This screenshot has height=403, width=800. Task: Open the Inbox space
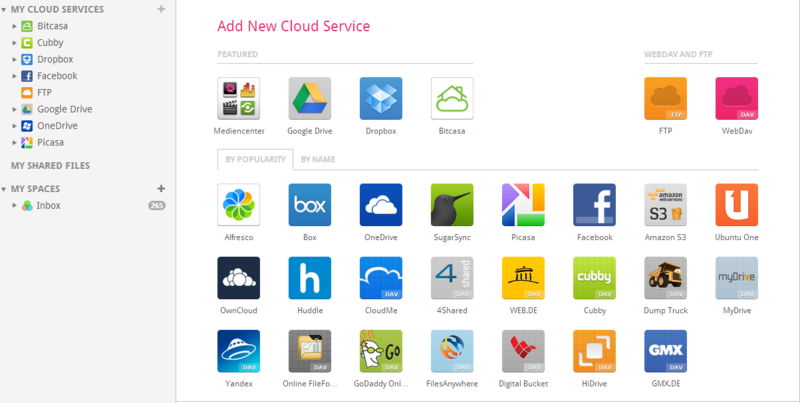pos(41,206)
